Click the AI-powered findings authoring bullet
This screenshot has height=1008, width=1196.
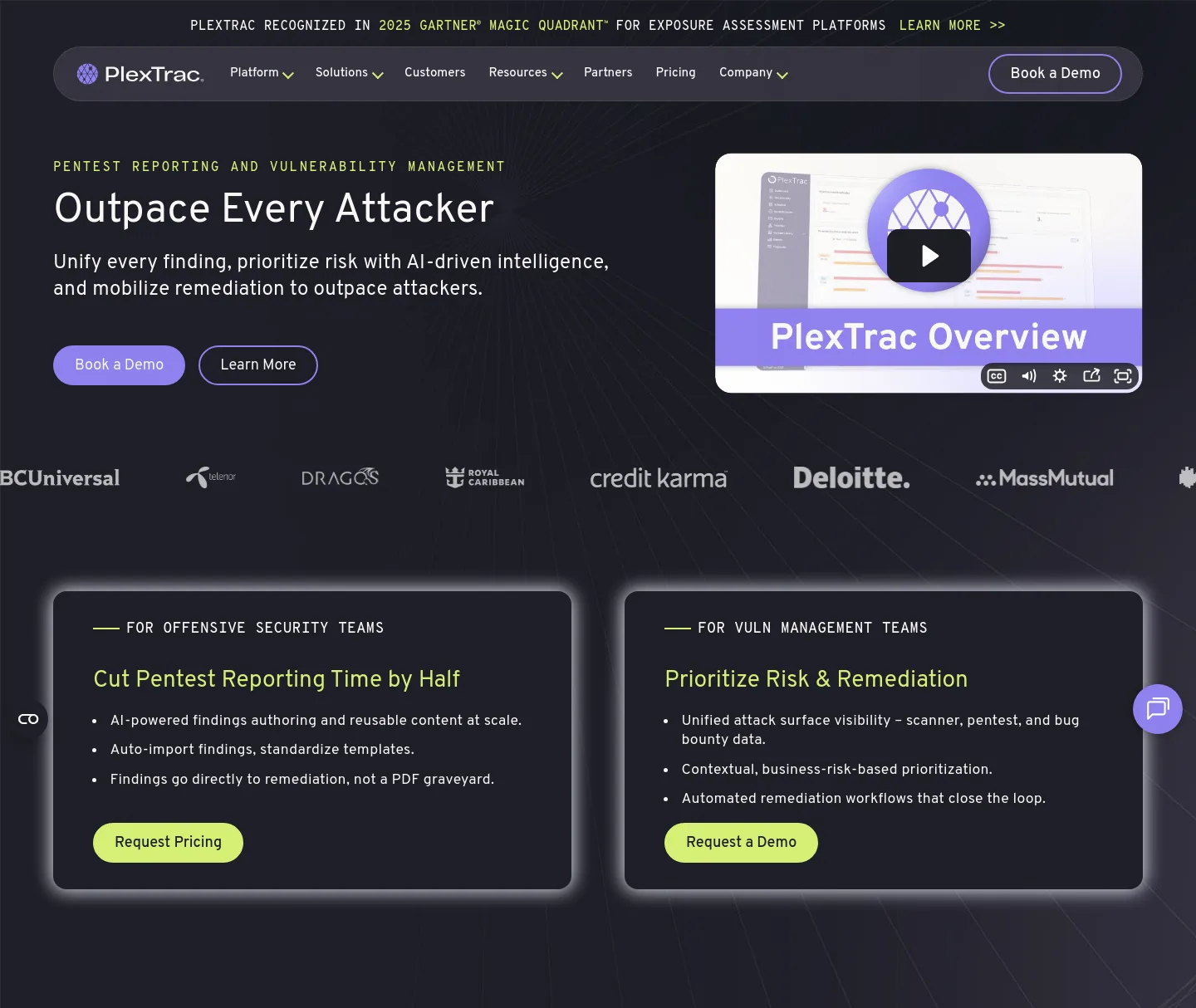[x=316, y=721]
